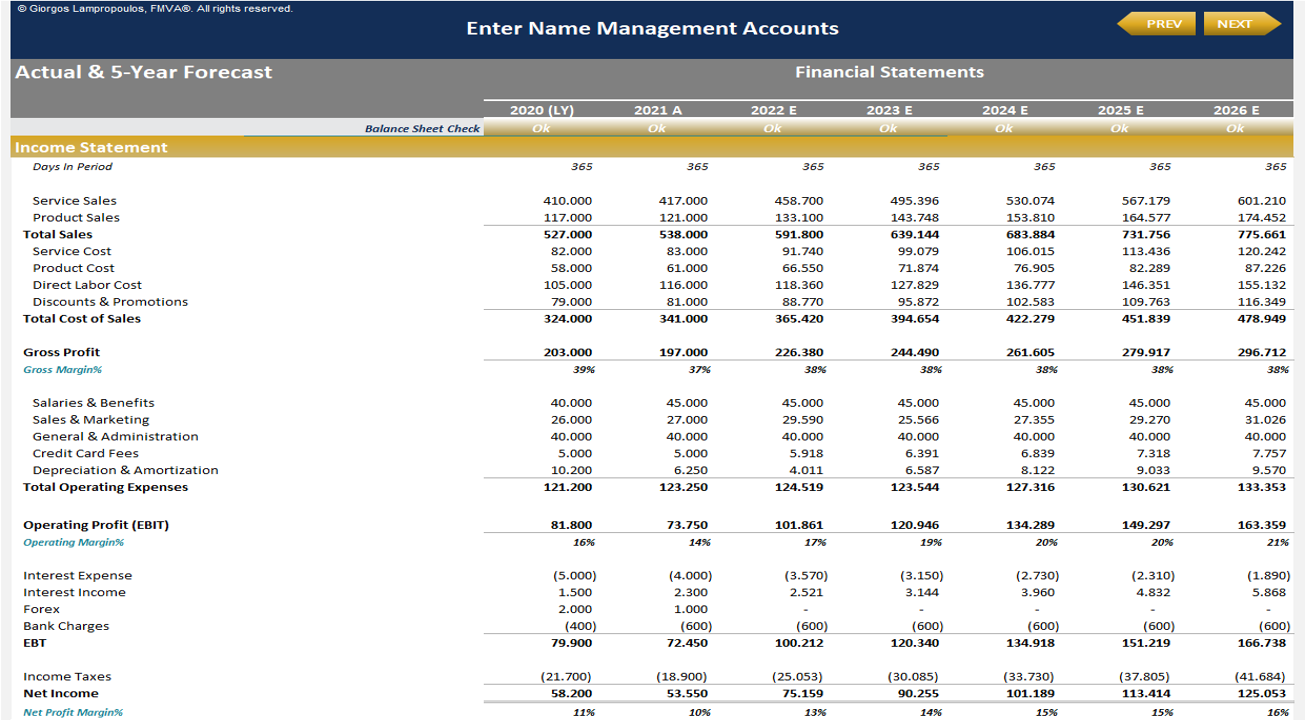Select the 2025 E column header
The height and width of the screenshot is (720, 1305).
coord(1120,110)
